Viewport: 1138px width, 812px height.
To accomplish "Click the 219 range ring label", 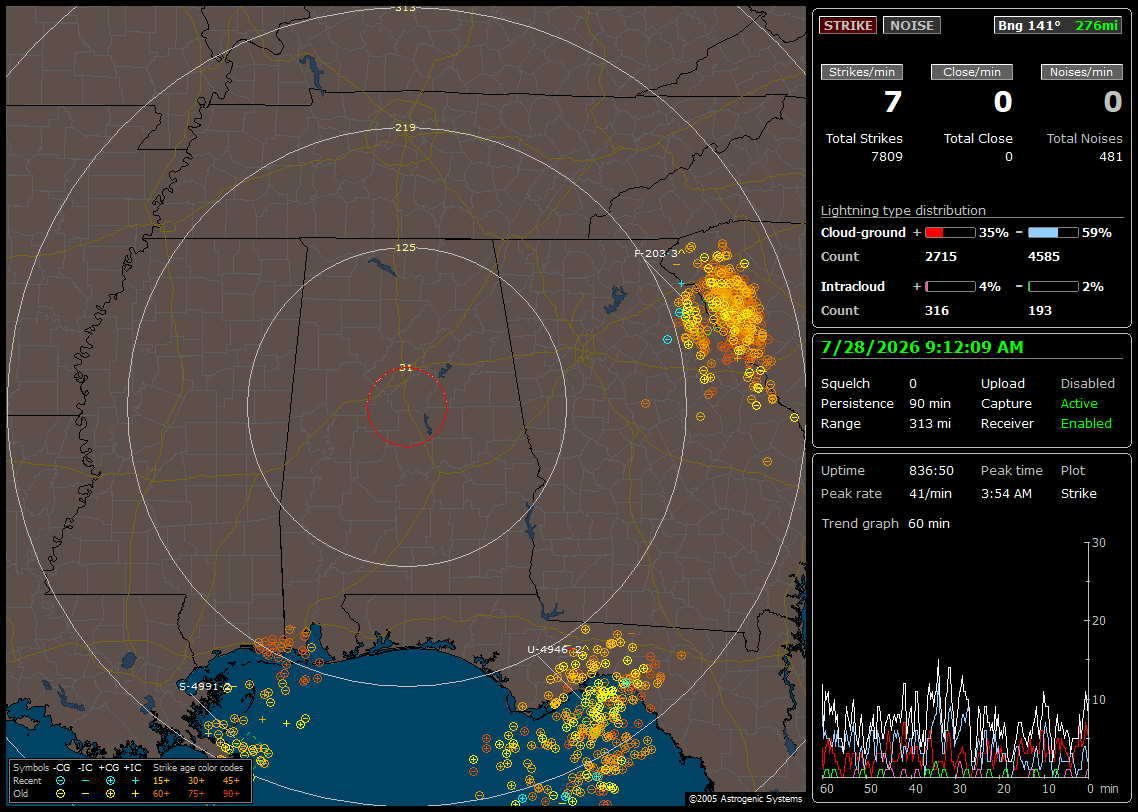I will (406, 127).
